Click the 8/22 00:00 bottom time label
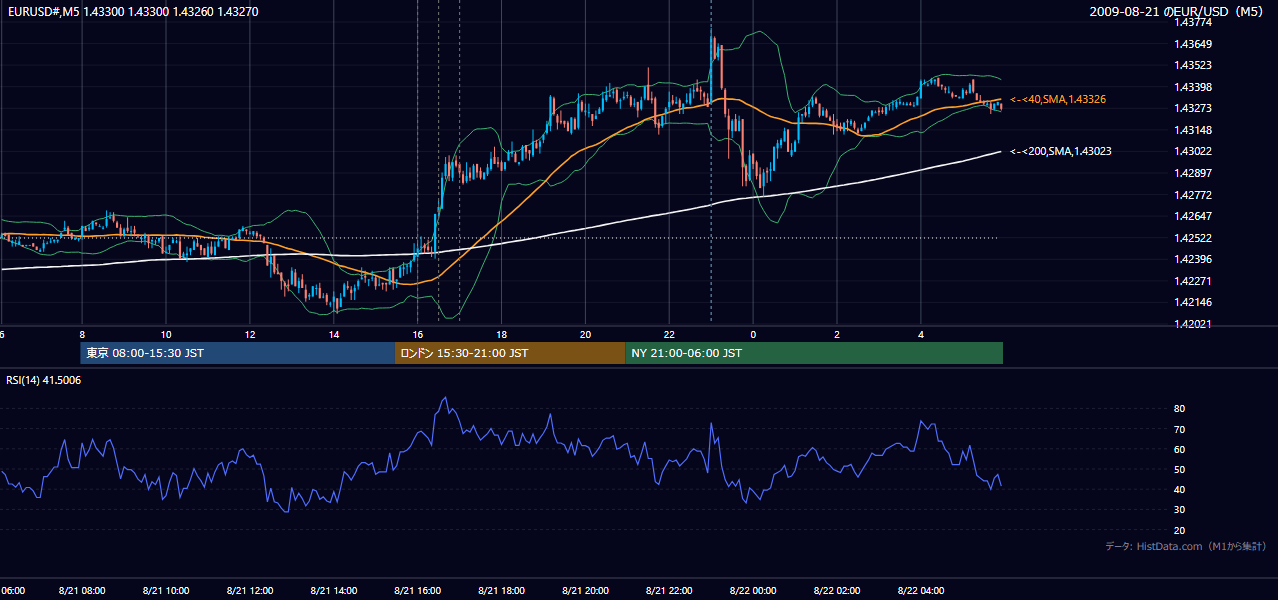This screenshot has height=600, width=1278. (753, 591)
